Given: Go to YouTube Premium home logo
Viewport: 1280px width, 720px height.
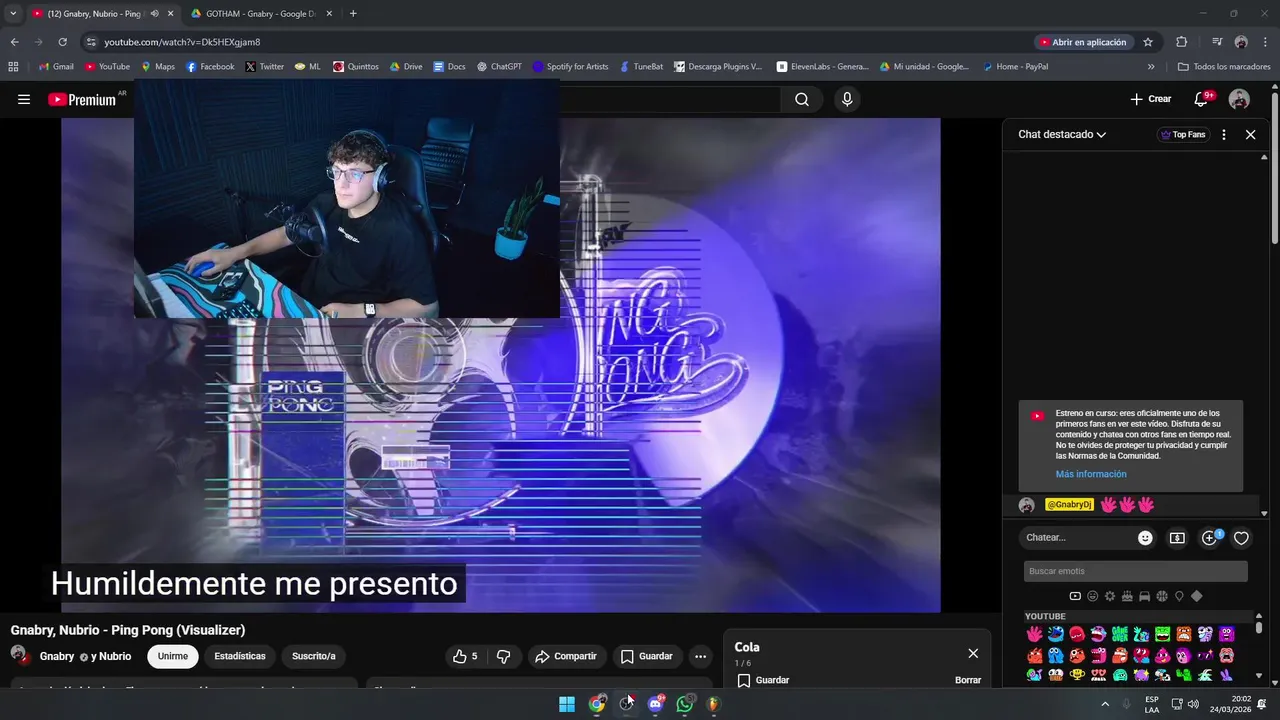Looking at the screenshot, I should pyautogui.click(x=82, y=99).
